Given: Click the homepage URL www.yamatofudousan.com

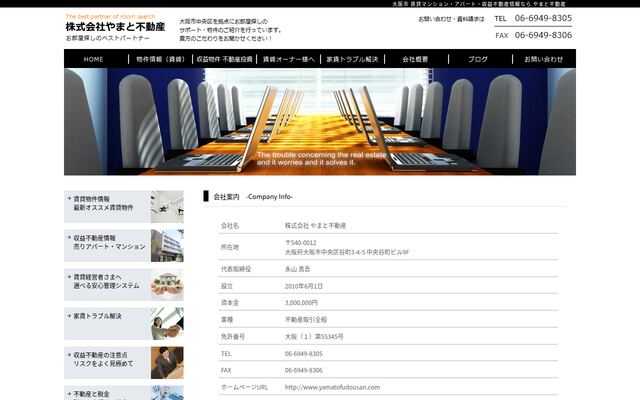Looking at the screenshot, I should (332, 387).
